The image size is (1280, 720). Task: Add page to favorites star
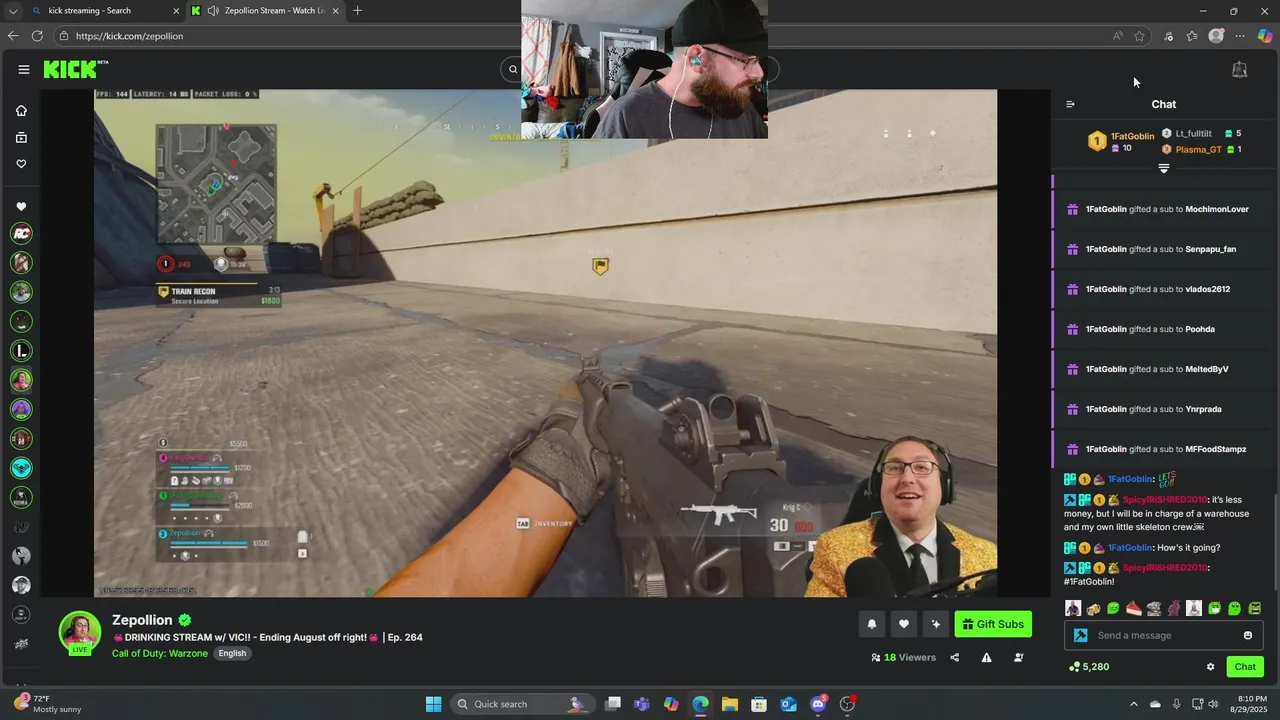click(1139, 36)
